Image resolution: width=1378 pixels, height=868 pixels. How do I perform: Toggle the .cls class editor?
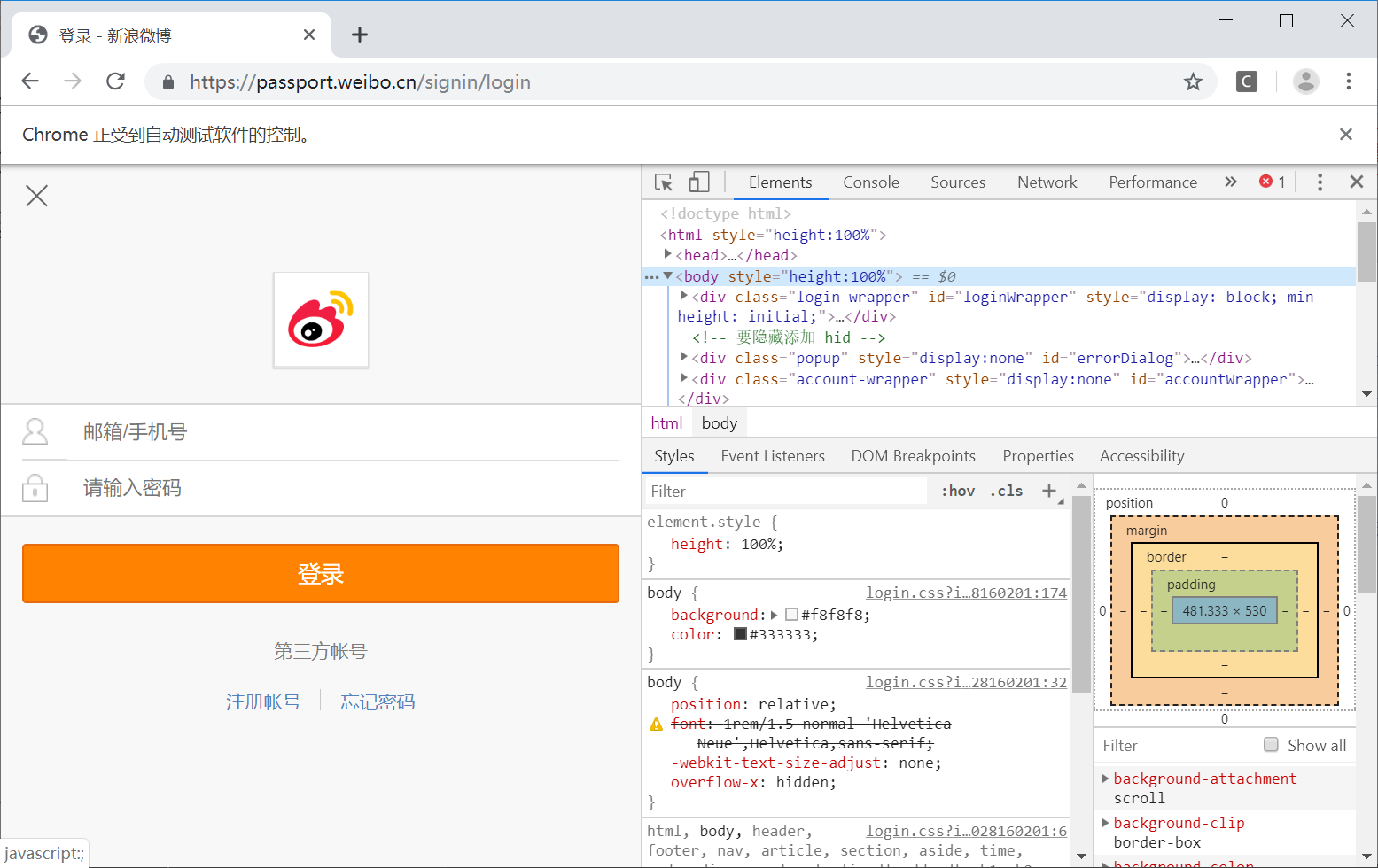pos(1006,491)
